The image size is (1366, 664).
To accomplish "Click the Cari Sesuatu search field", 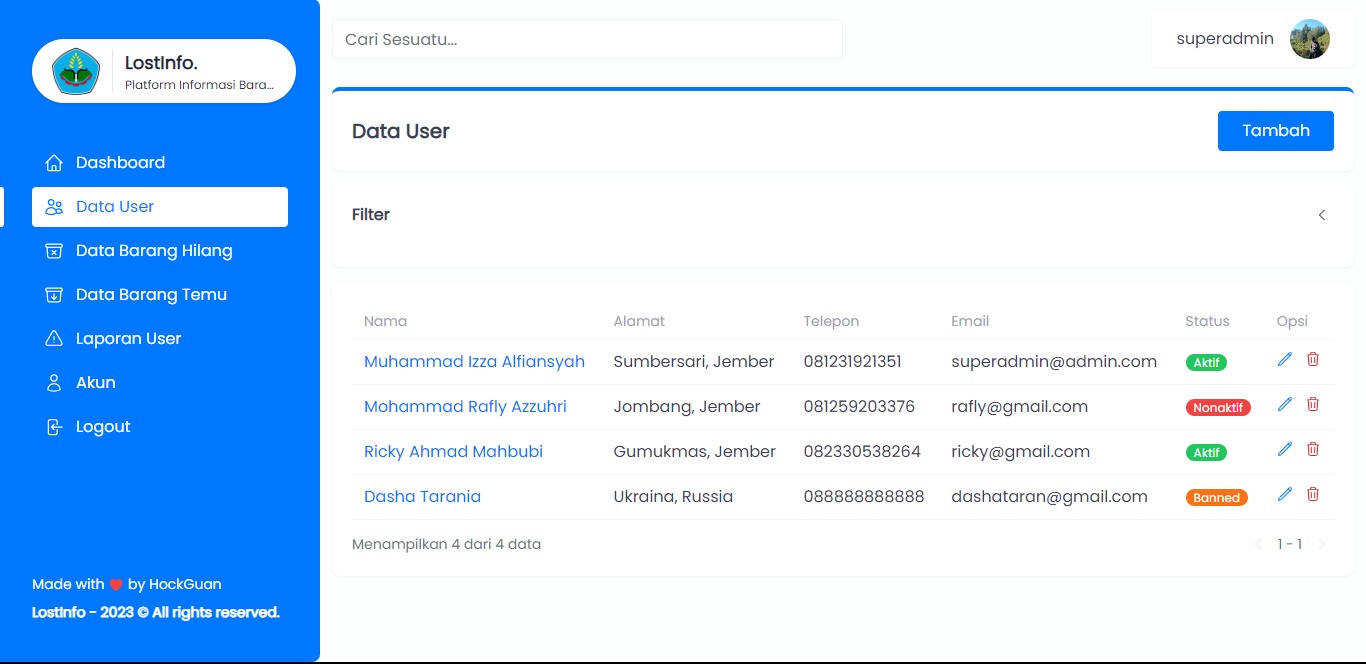I will (587, 40).
